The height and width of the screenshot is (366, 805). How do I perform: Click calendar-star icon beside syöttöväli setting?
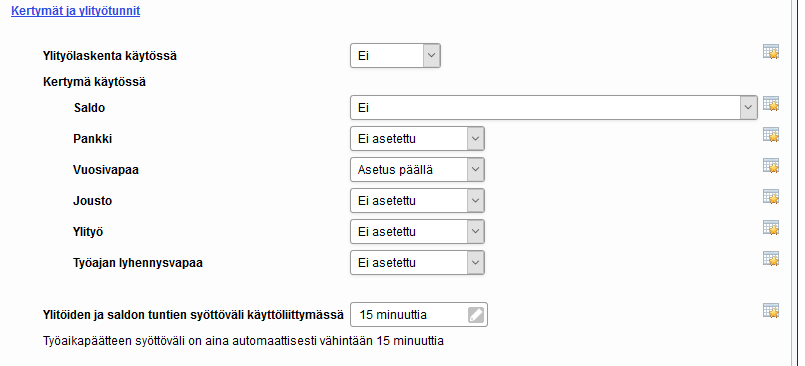771,311
